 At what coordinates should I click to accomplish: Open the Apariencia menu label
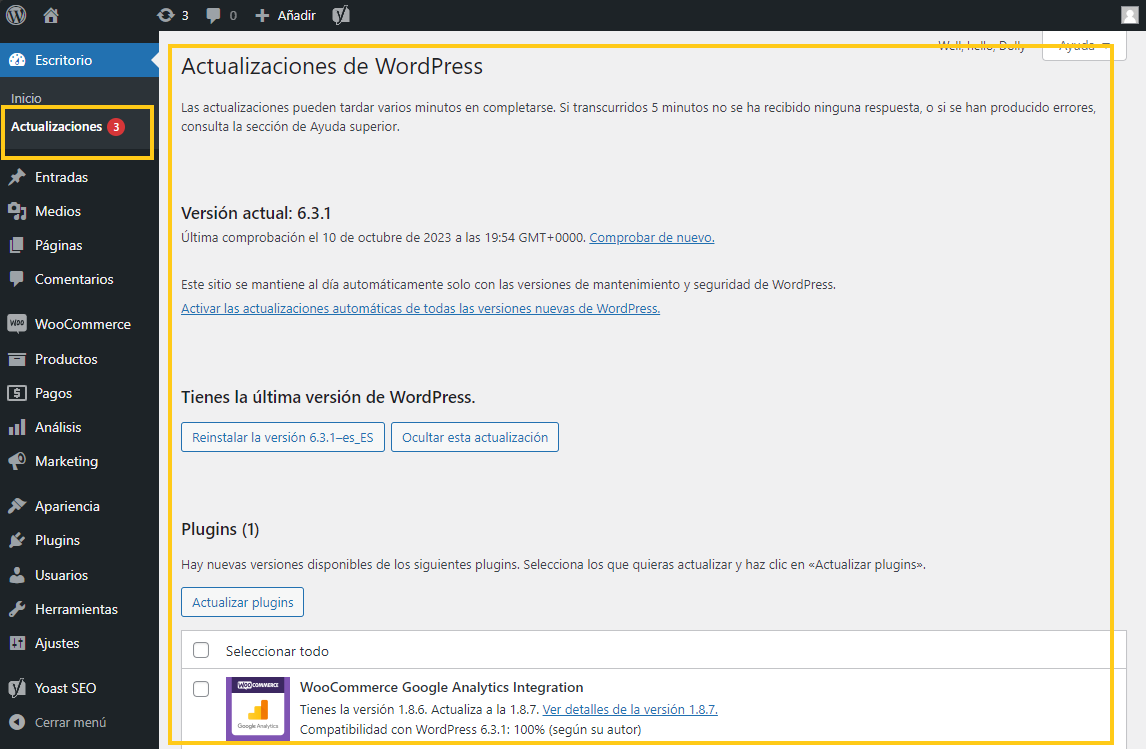[67, 506]
